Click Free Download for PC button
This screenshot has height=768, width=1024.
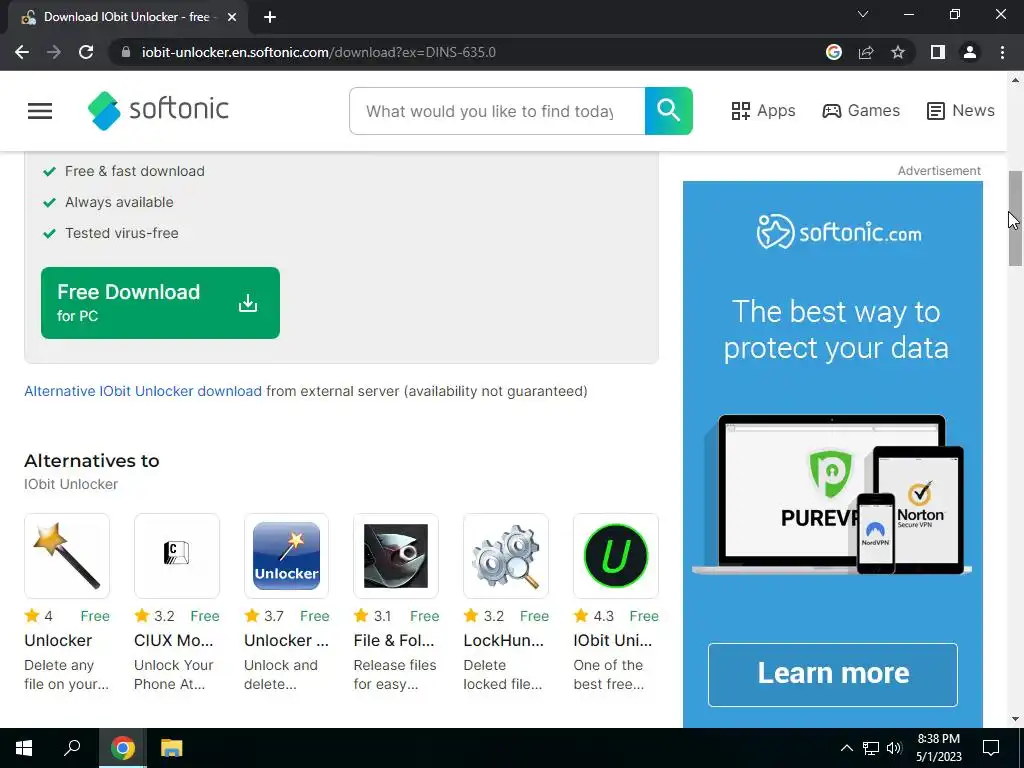pyautogui.click(x=161, y=303)
